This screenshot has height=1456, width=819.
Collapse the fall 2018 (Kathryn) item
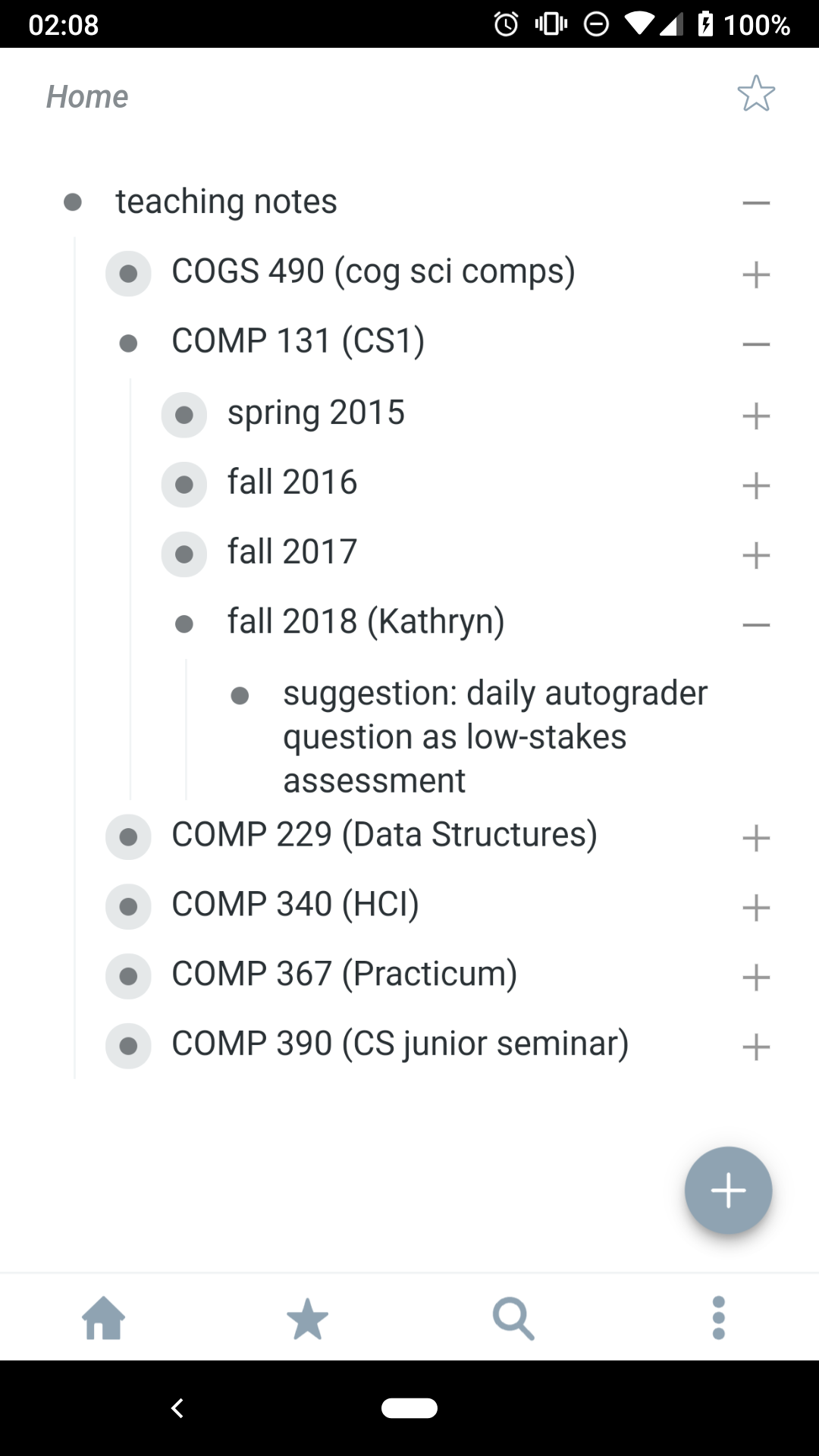pyautogui.click(x=756, y=625)
